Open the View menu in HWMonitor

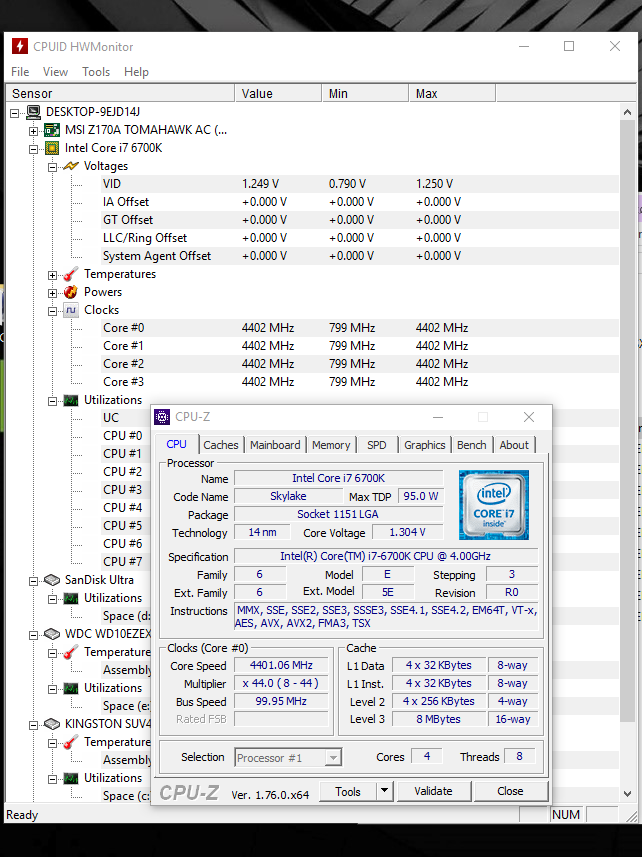[55, 72]
